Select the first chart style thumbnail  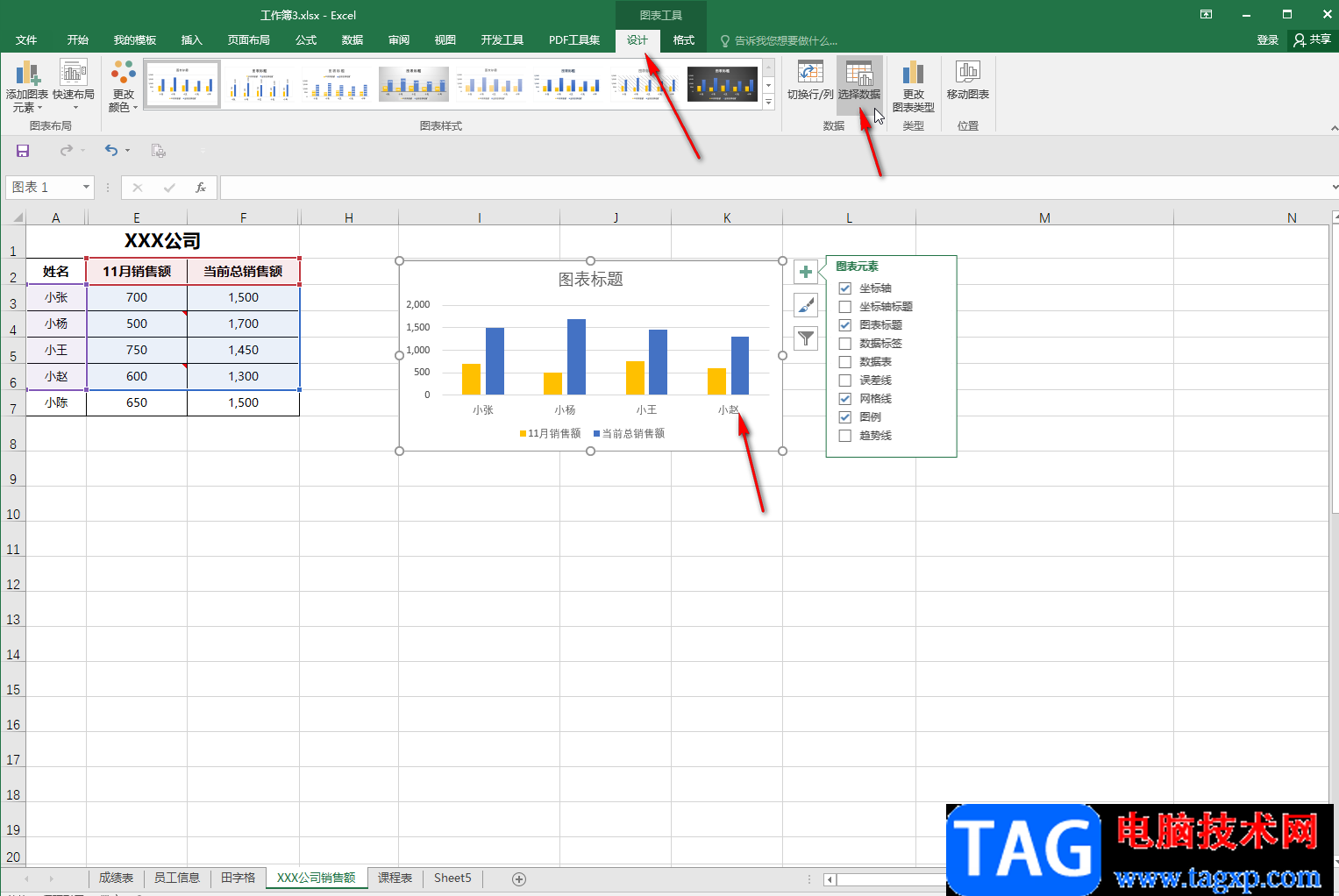click(x=182, y=84)
